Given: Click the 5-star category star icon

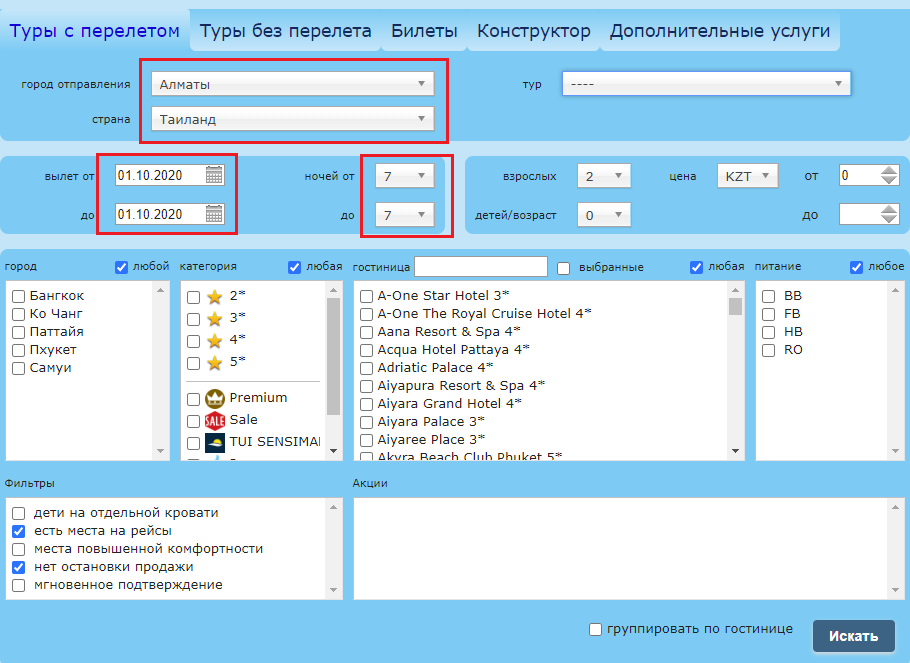Looking at the screenshot, I should [214, 362].
